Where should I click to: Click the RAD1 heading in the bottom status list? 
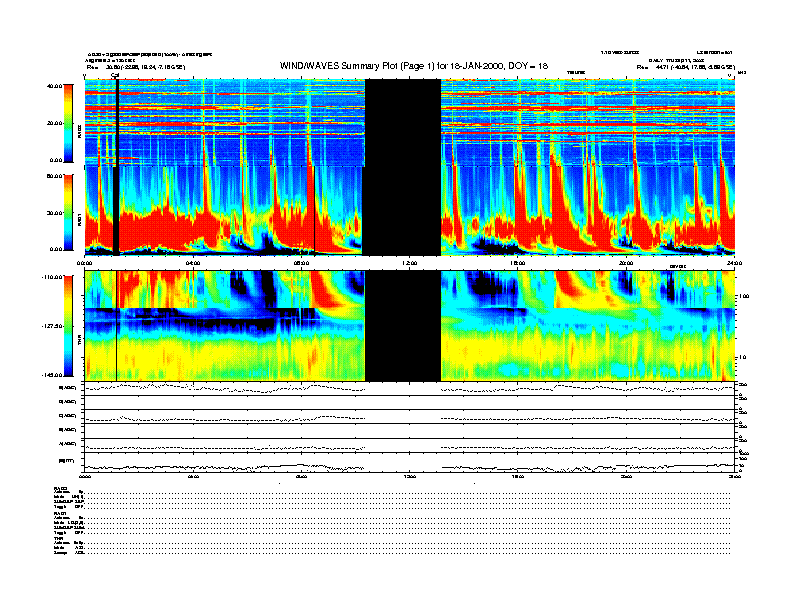[x=60, y=514]
